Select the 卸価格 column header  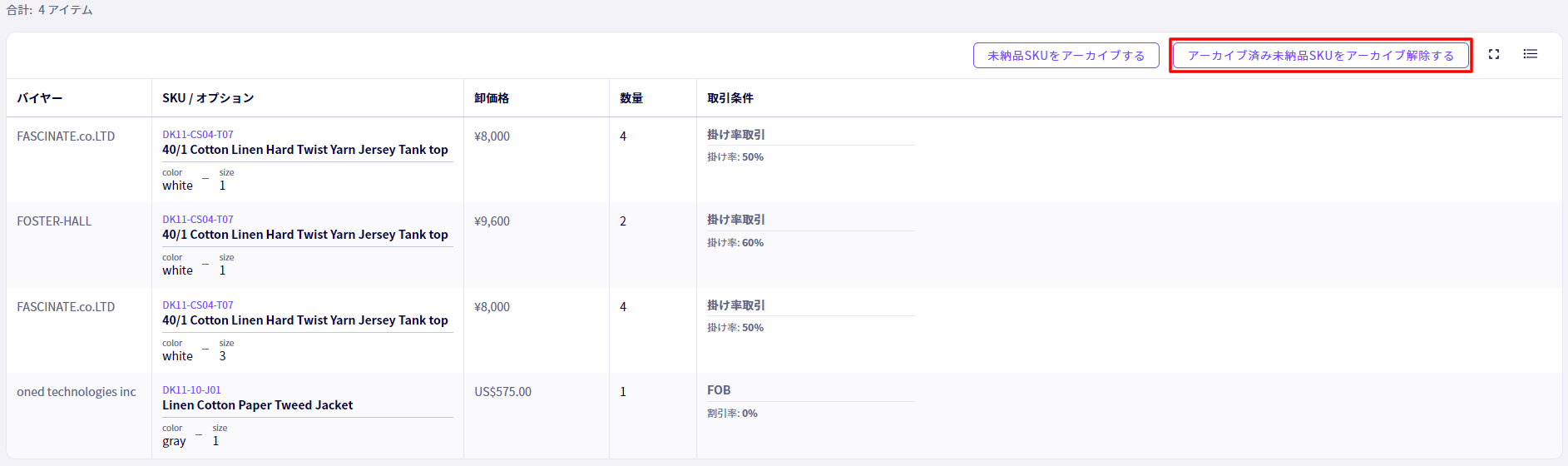coord(492,98)
